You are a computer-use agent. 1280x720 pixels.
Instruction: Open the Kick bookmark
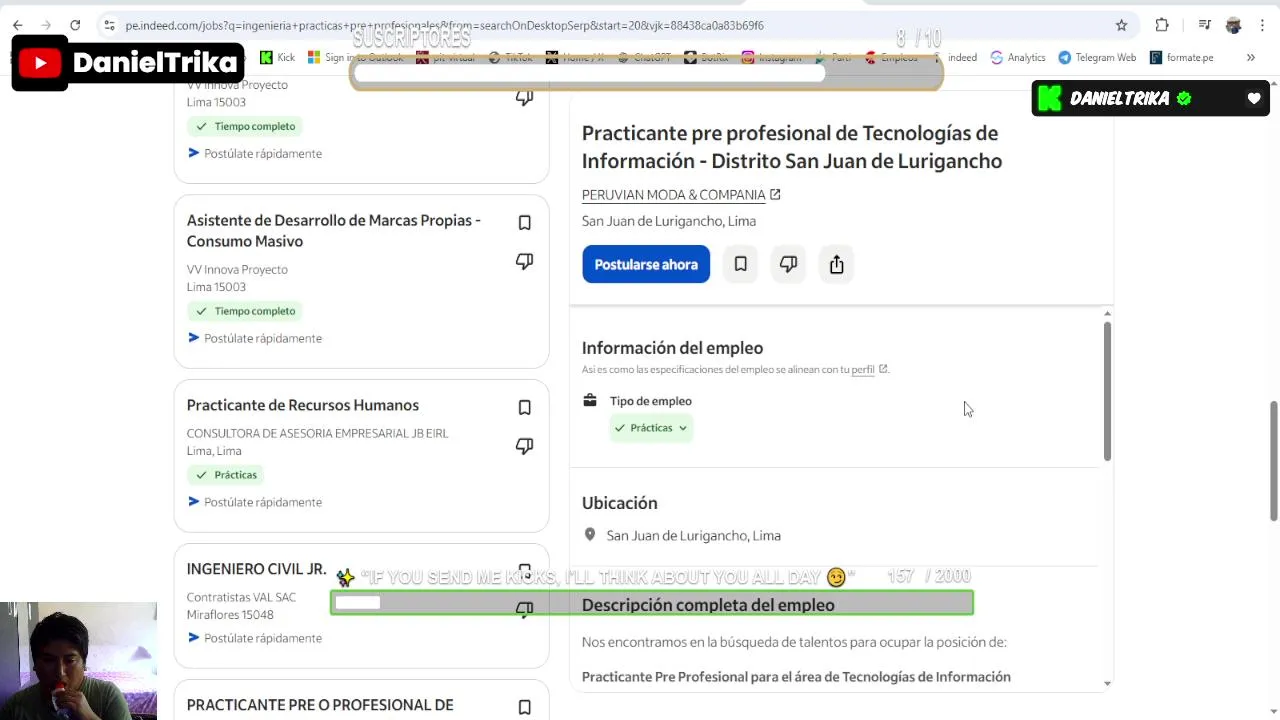(x=277, y=57)
